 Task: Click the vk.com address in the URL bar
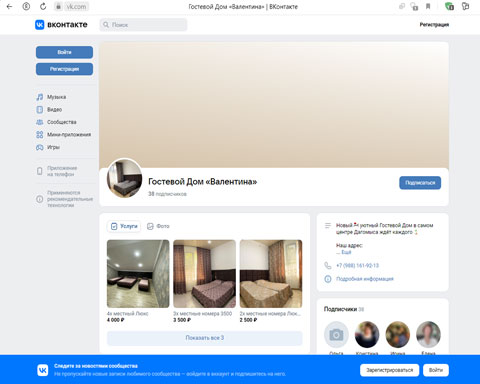[76, 6]
